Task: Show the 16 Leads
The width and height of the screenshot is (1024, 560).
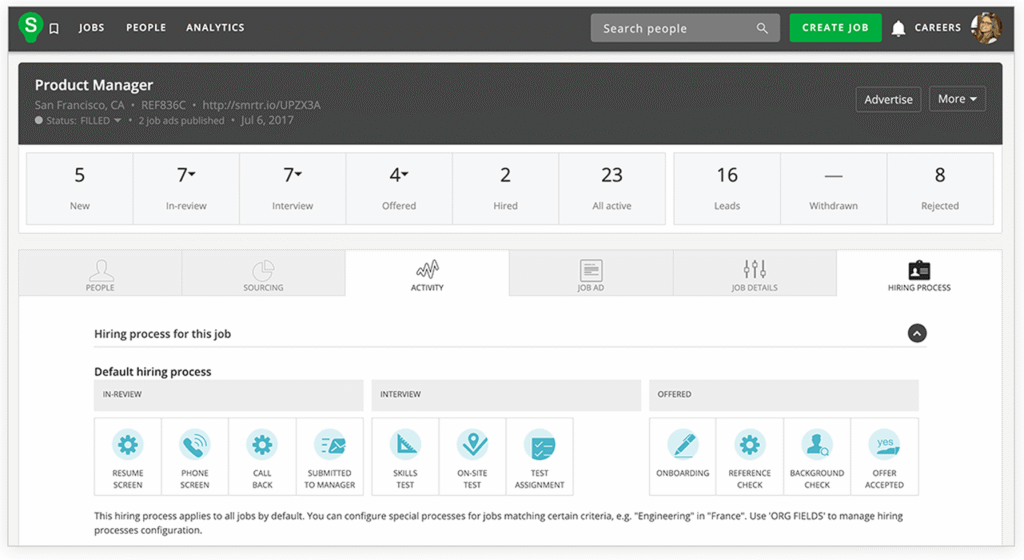Action: pyautogui.click(x=727, y=189)
